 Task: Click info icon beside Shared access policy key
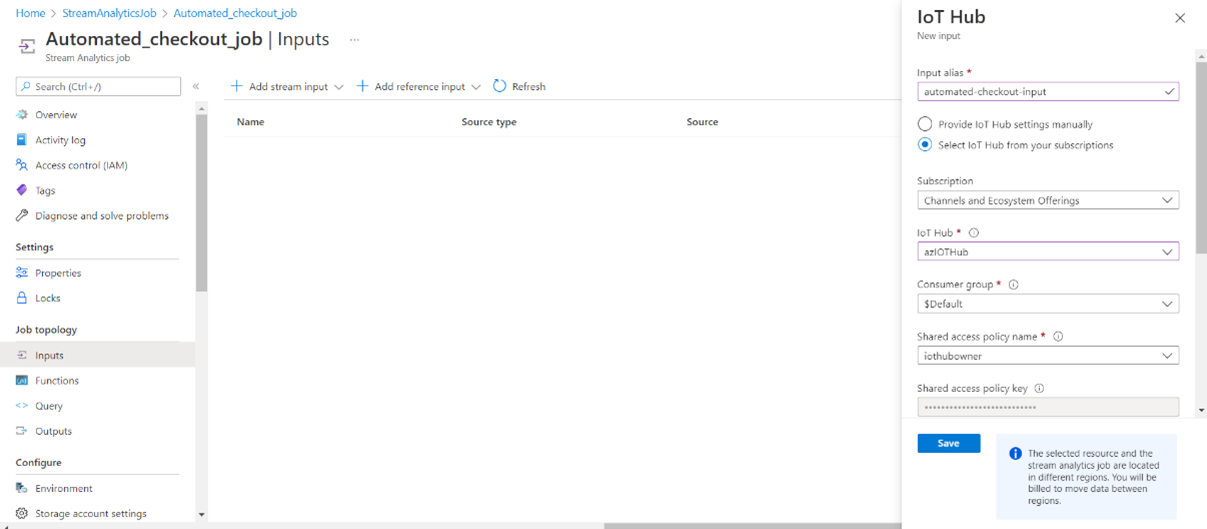coord(1039,389)
